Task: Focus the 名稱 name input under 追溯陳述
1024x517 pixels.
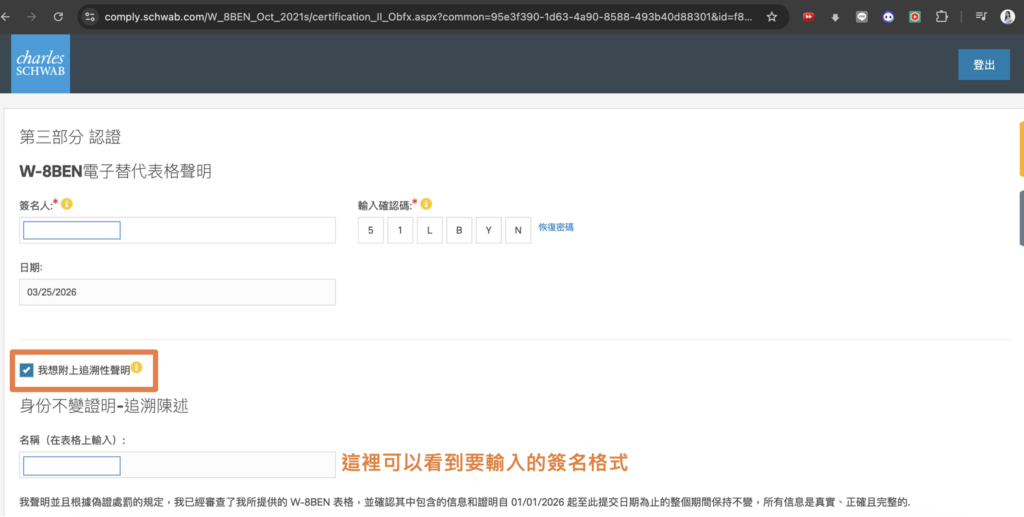Action: pos(72,465)
